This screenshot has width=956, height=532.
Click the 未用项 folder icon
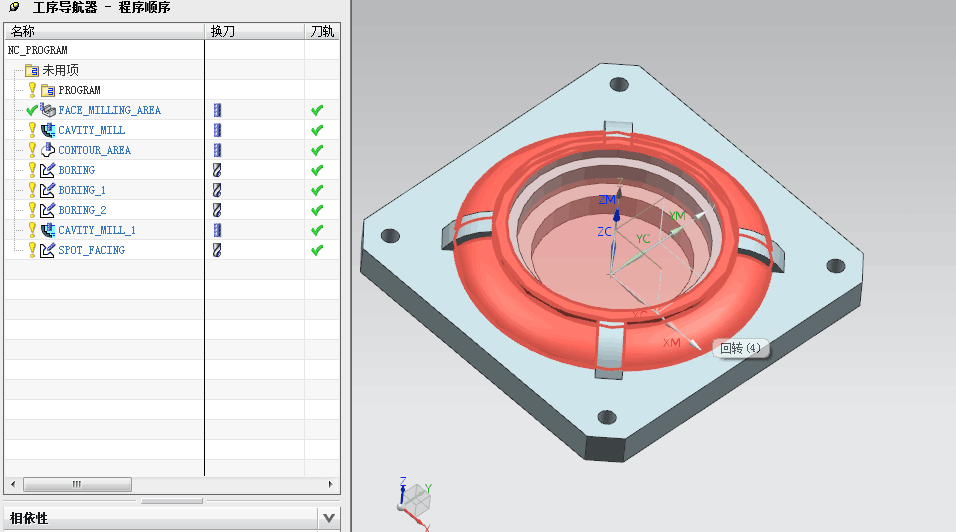(32, 71)
